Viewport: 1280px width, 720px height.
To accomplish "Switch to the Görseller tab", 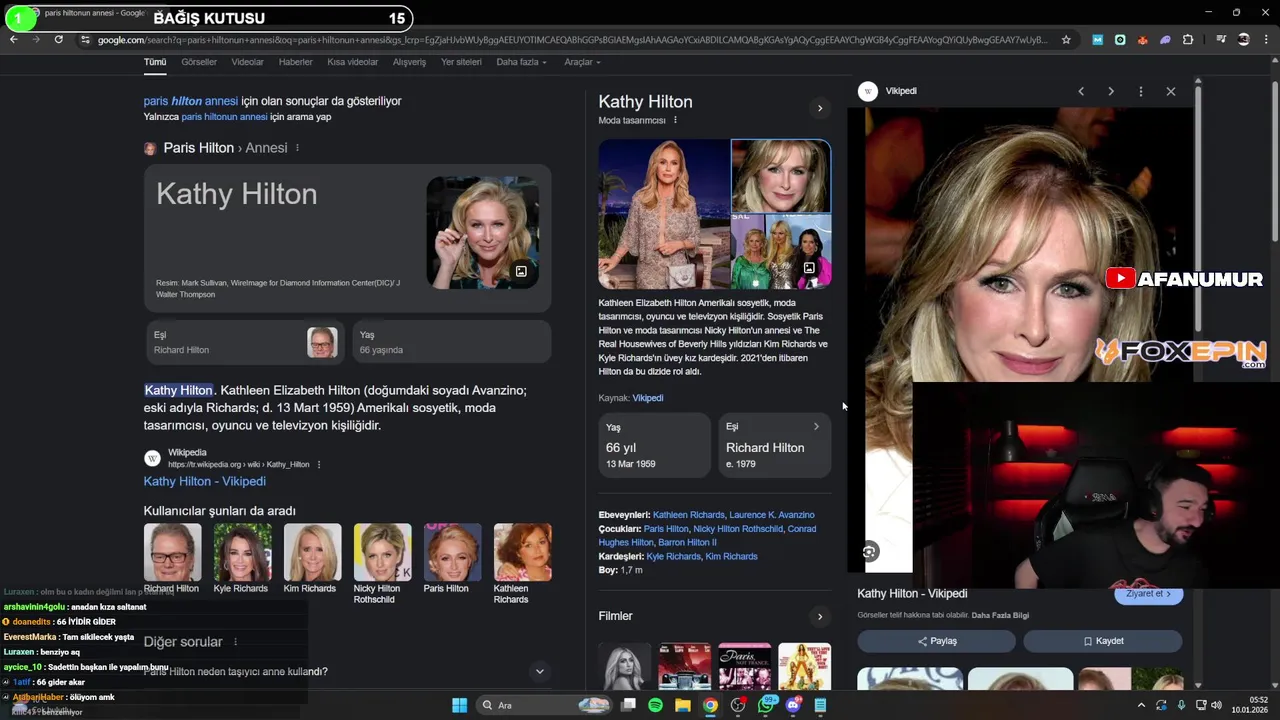I will [199, 62].
